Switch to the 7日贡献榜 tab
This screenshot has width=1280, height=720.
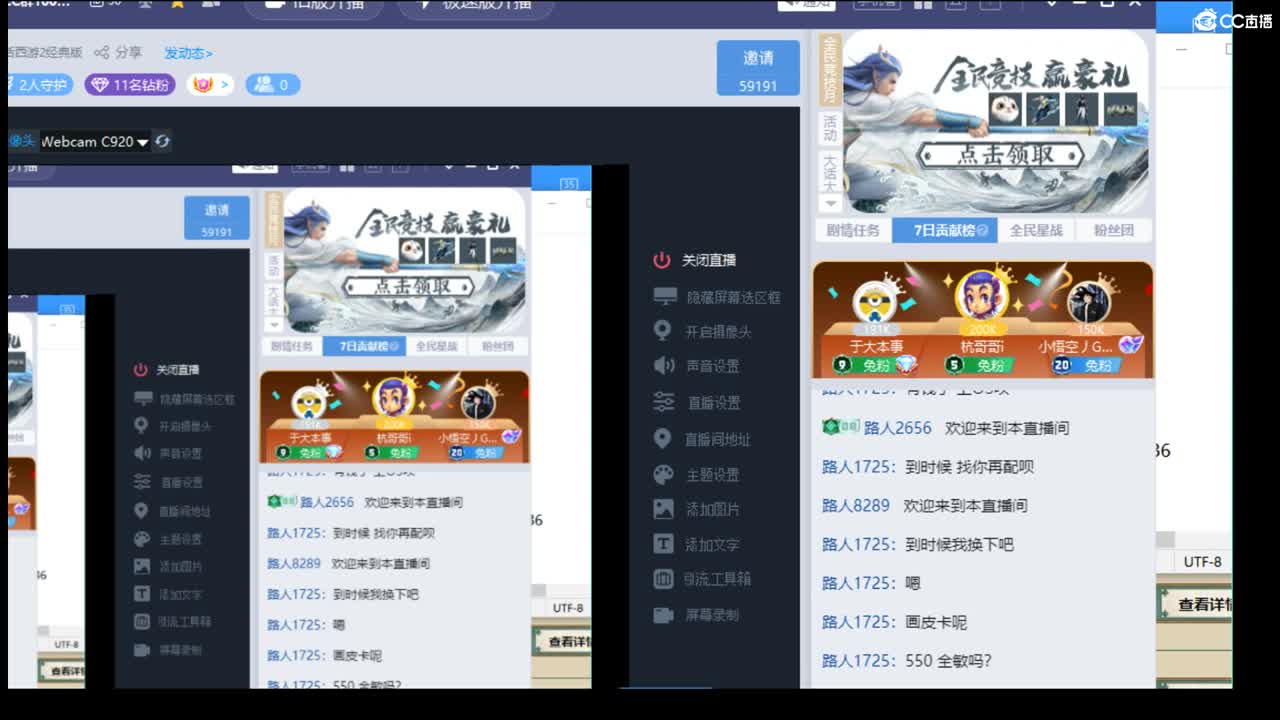[943, 230]
